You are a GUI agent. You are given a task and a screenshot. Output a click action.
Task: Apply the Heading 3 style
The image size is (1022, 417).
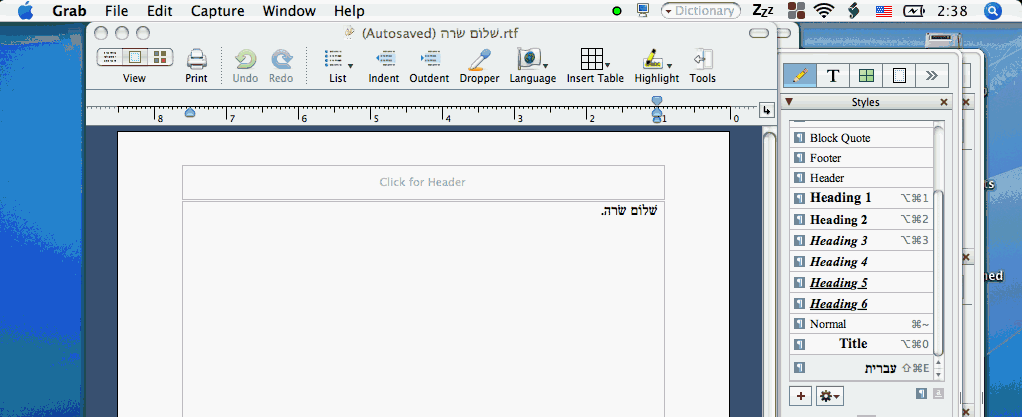pyautogui.click(x=862, y=240)
